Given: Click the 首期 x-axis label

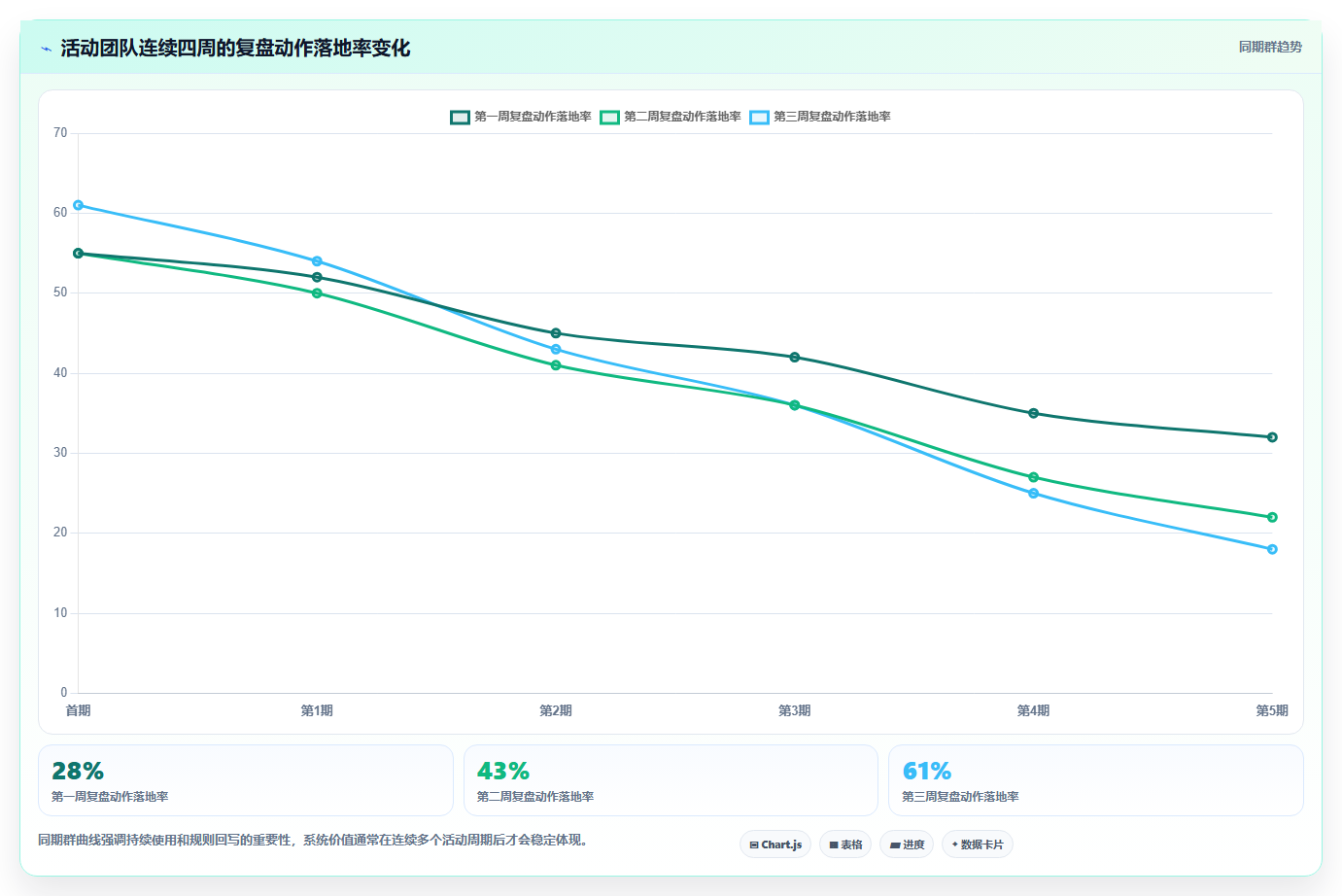Looking at the screenshot, I should [x=79, y=711].
